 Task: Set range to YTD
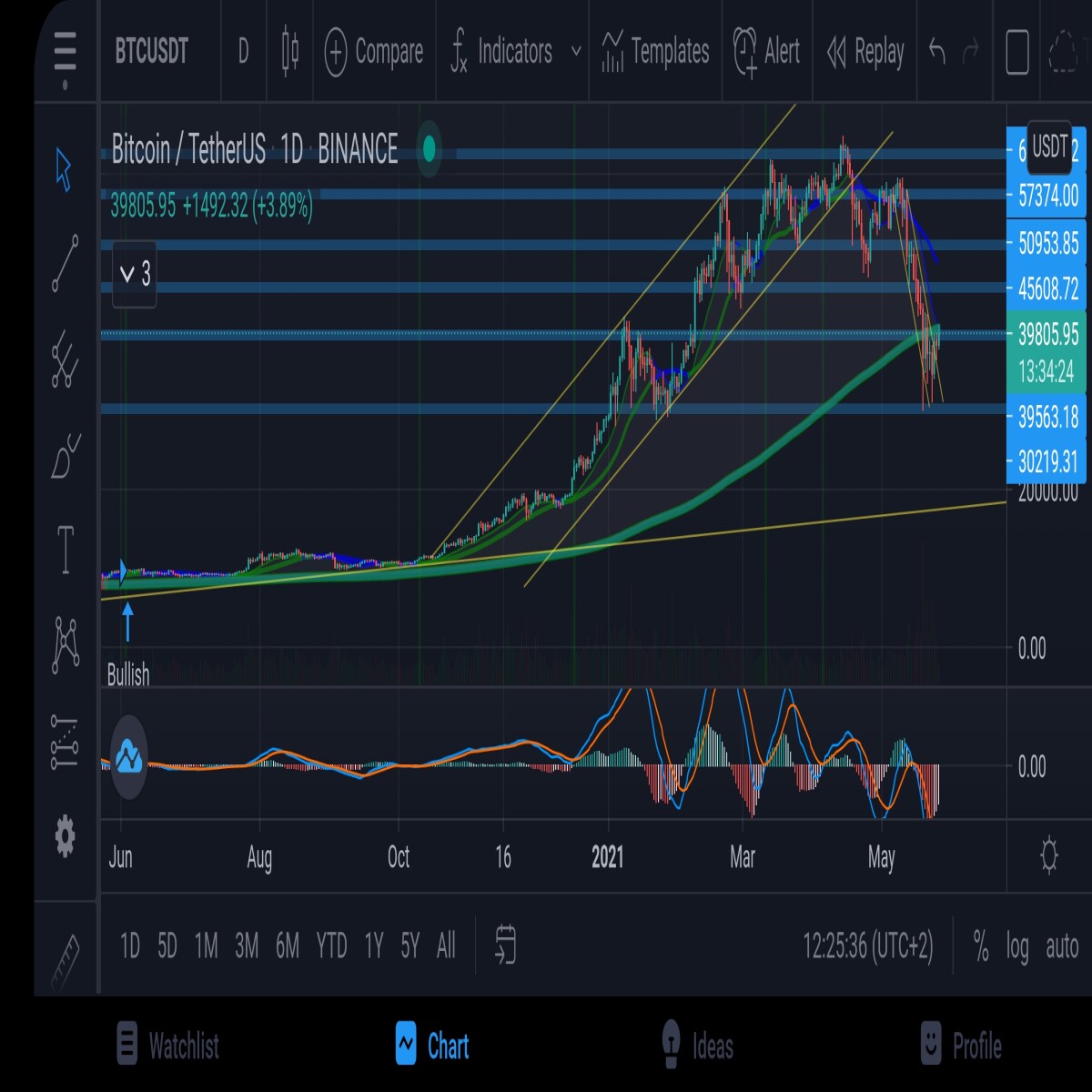(x=331, y=946)
